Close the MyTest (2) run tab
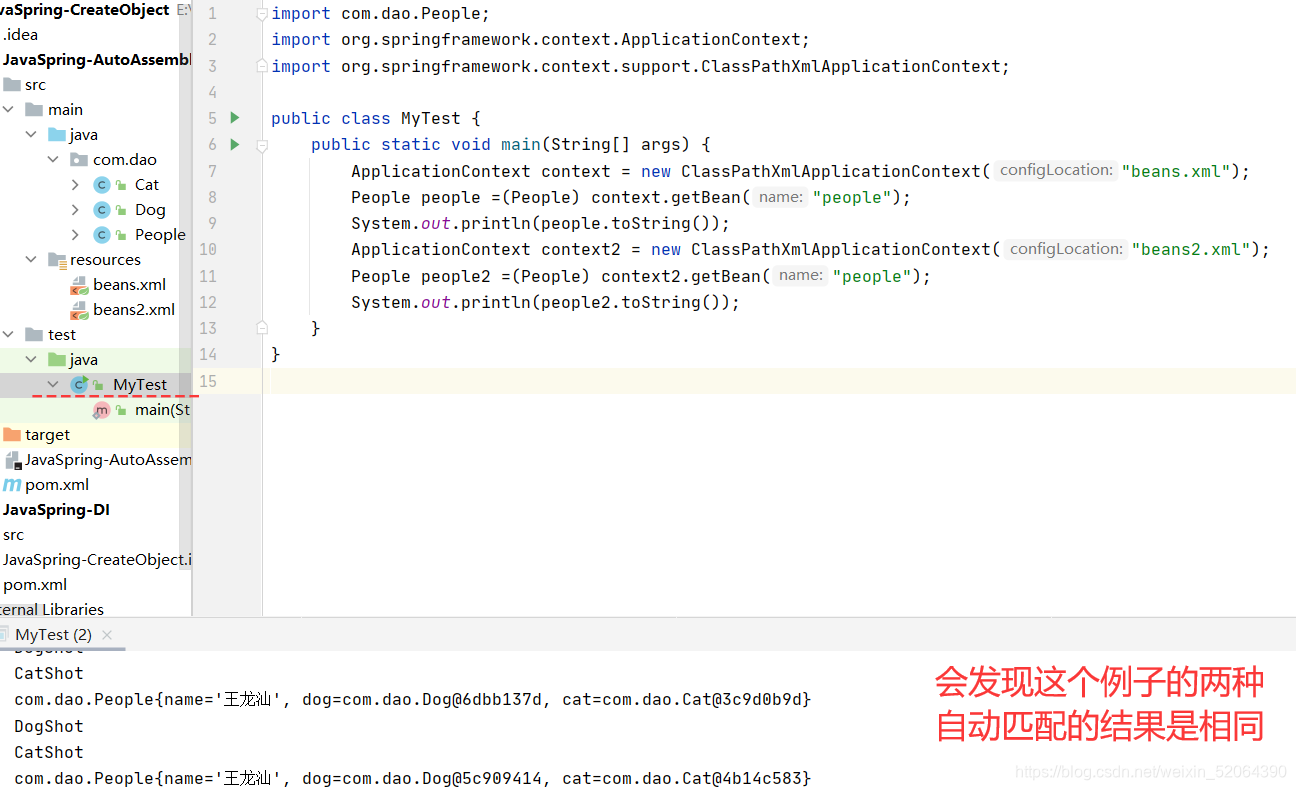This screenshot has height=790, width=1296. (x=107, y=635)
